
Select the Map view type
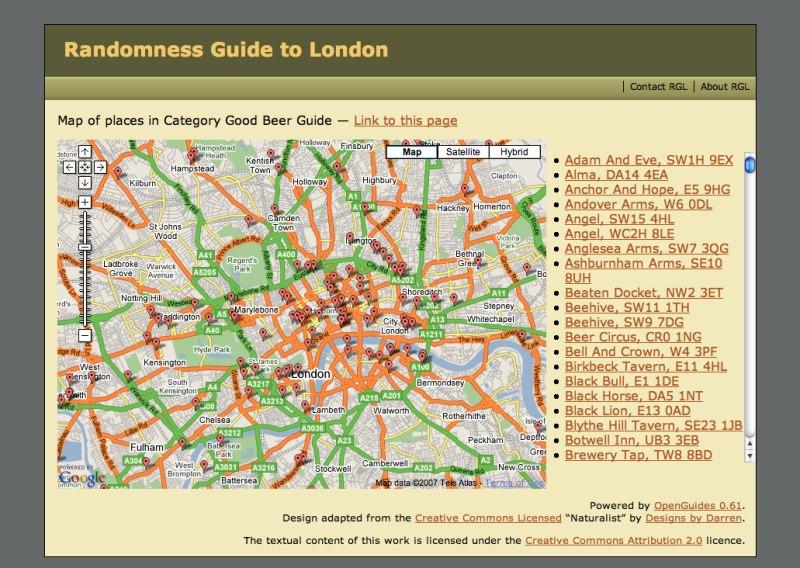tap(411, 152)
